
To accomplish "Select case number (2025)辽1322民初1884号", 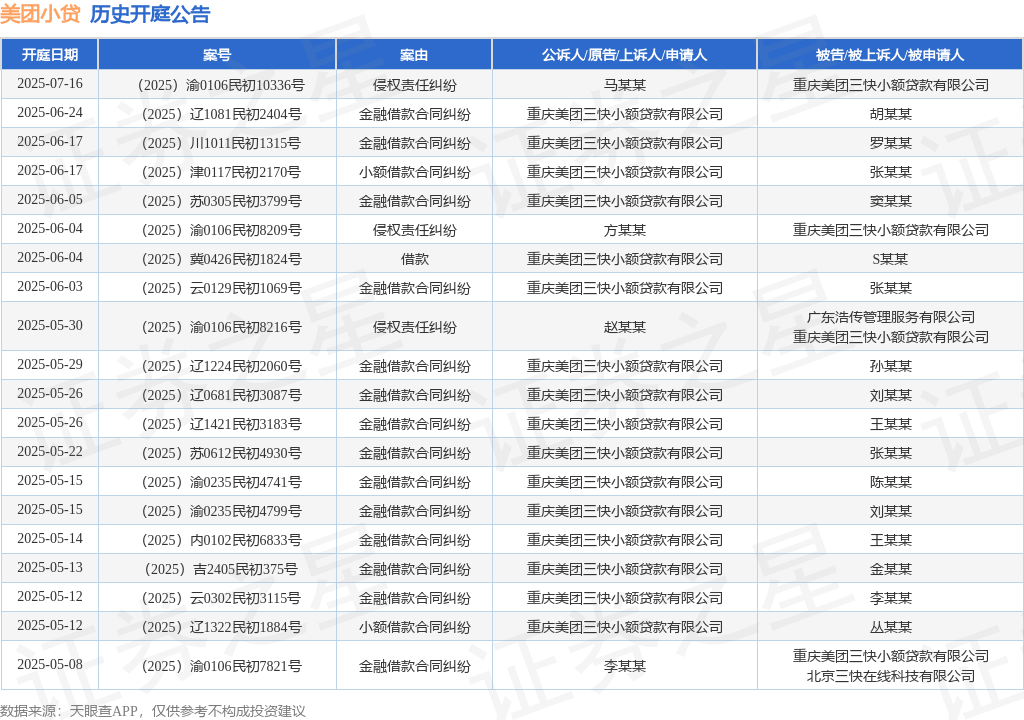I will tap(221, 627).
